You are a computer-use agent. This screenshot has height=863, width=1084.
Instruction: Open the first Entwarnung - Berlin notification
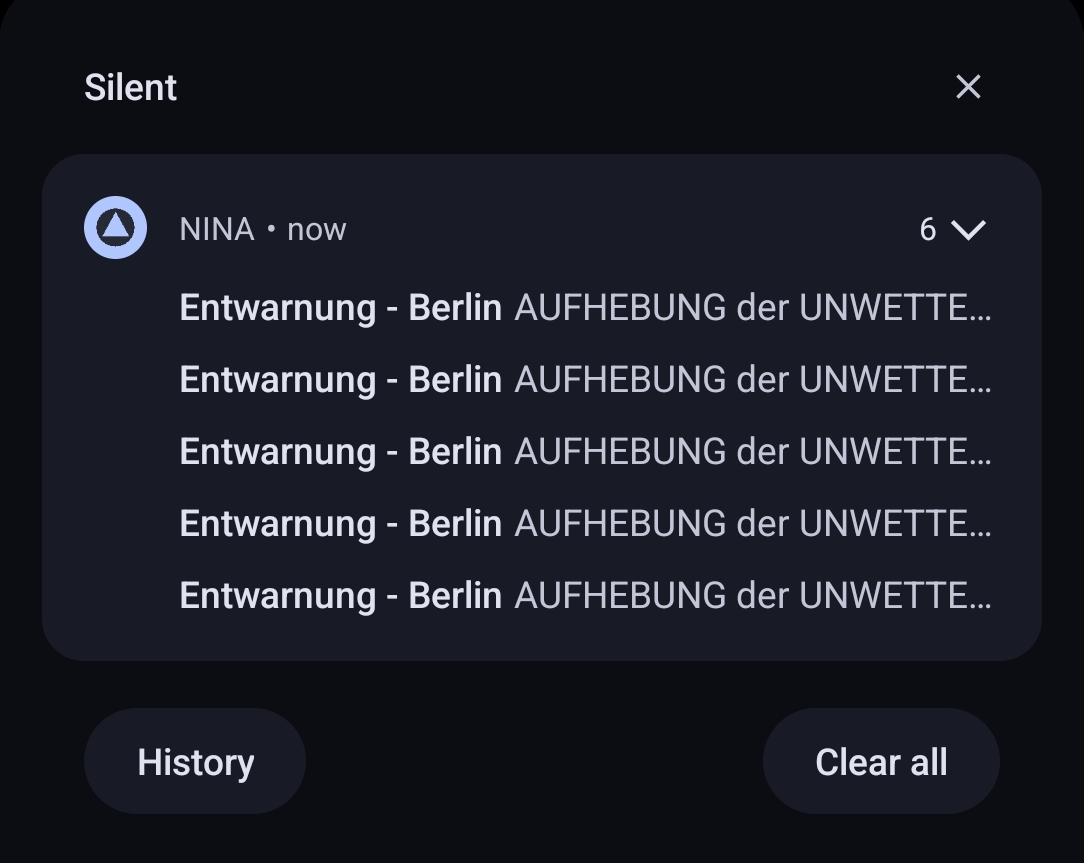pyautogui.click(x=340, y=308)
